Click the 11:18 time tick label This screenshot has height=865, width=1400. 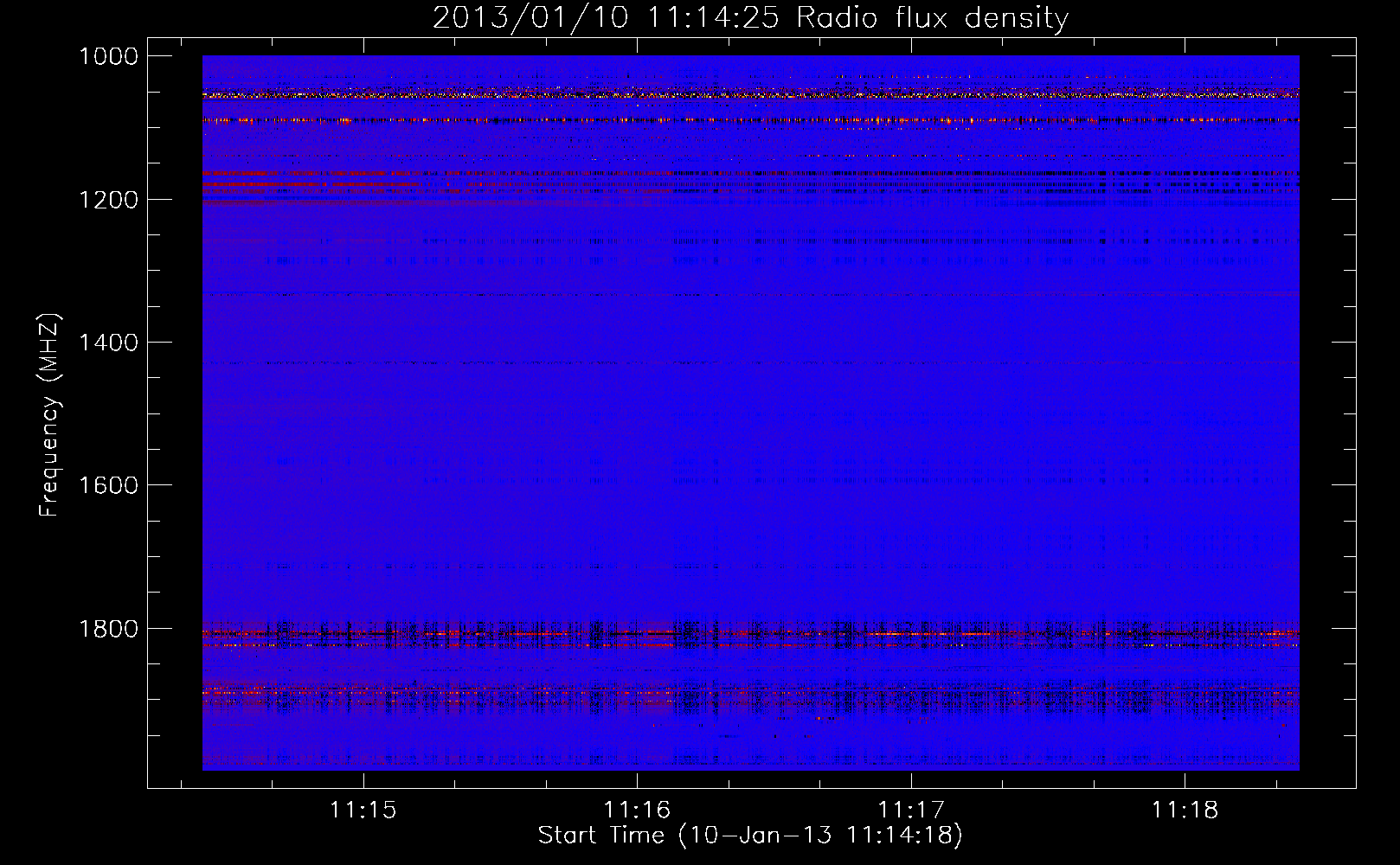coord(1184,810)
